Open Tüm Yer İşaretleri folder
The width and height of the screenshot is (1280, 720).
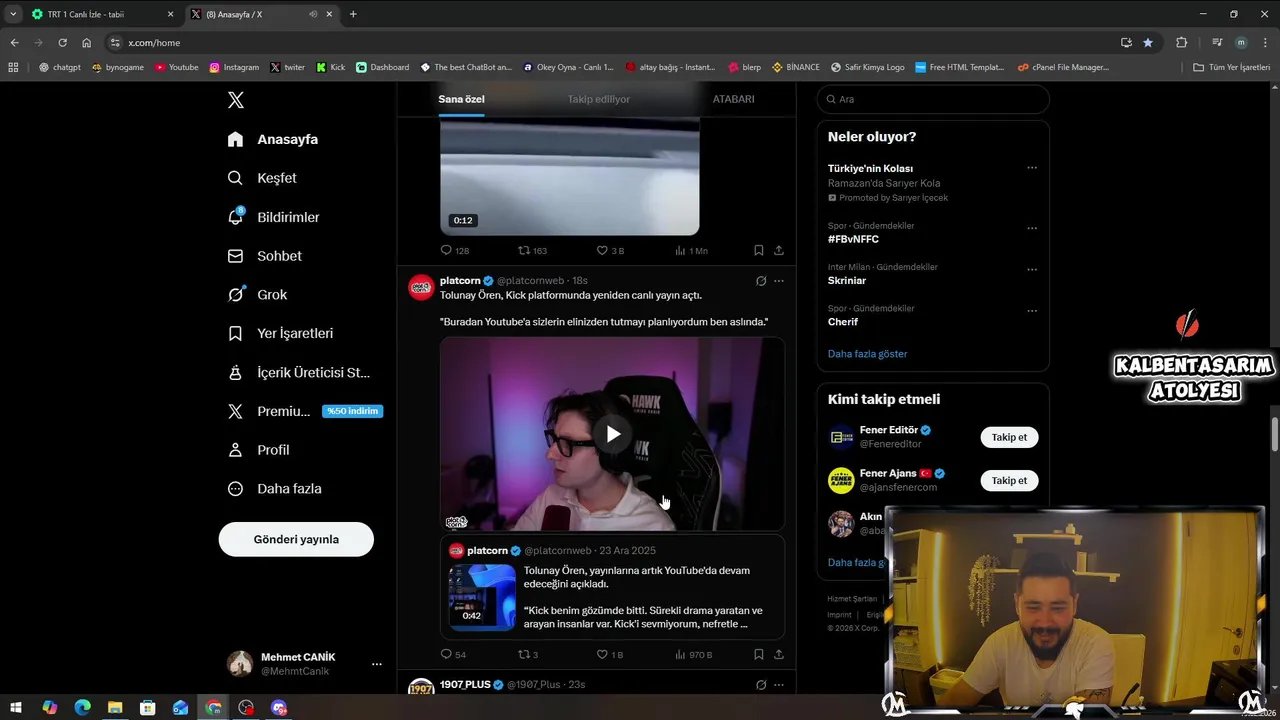pyautogui.click(x=1232, y=67)
